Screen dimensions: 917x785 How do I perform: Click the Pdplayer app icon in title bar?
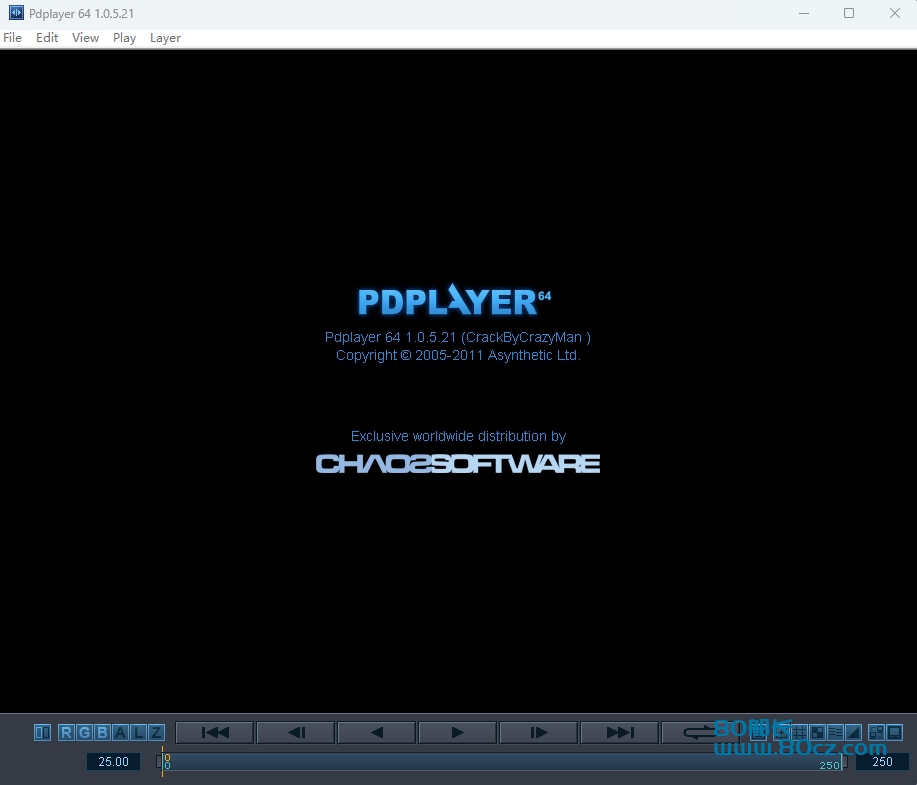(16, 13)
